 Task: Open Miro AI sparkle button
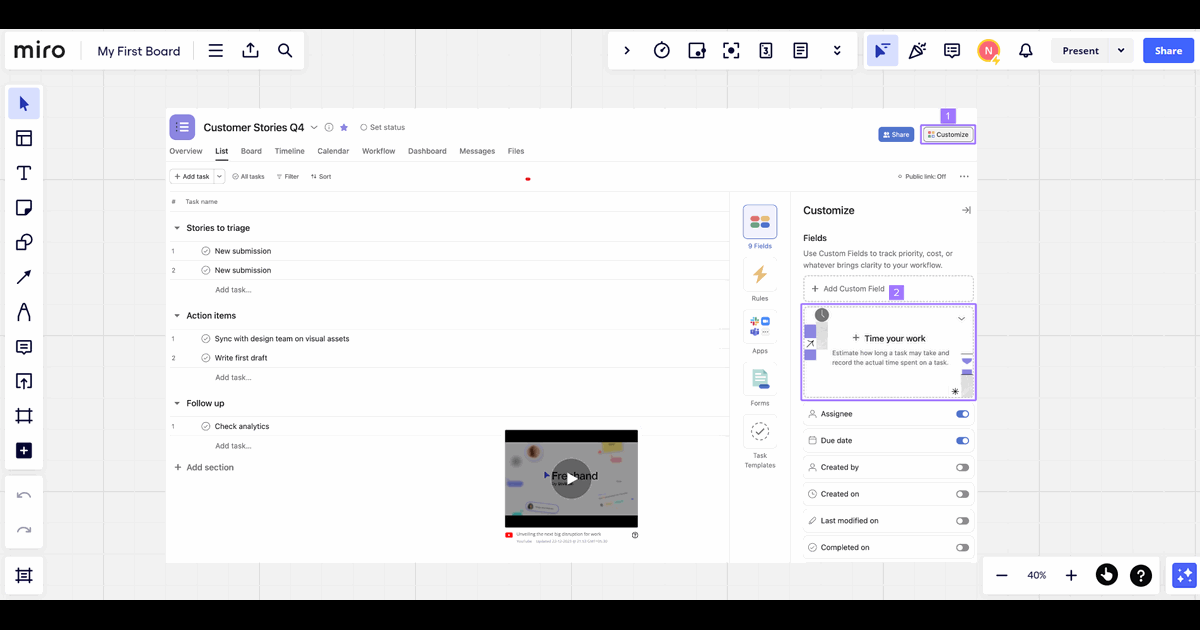(x=1184, y=575)
